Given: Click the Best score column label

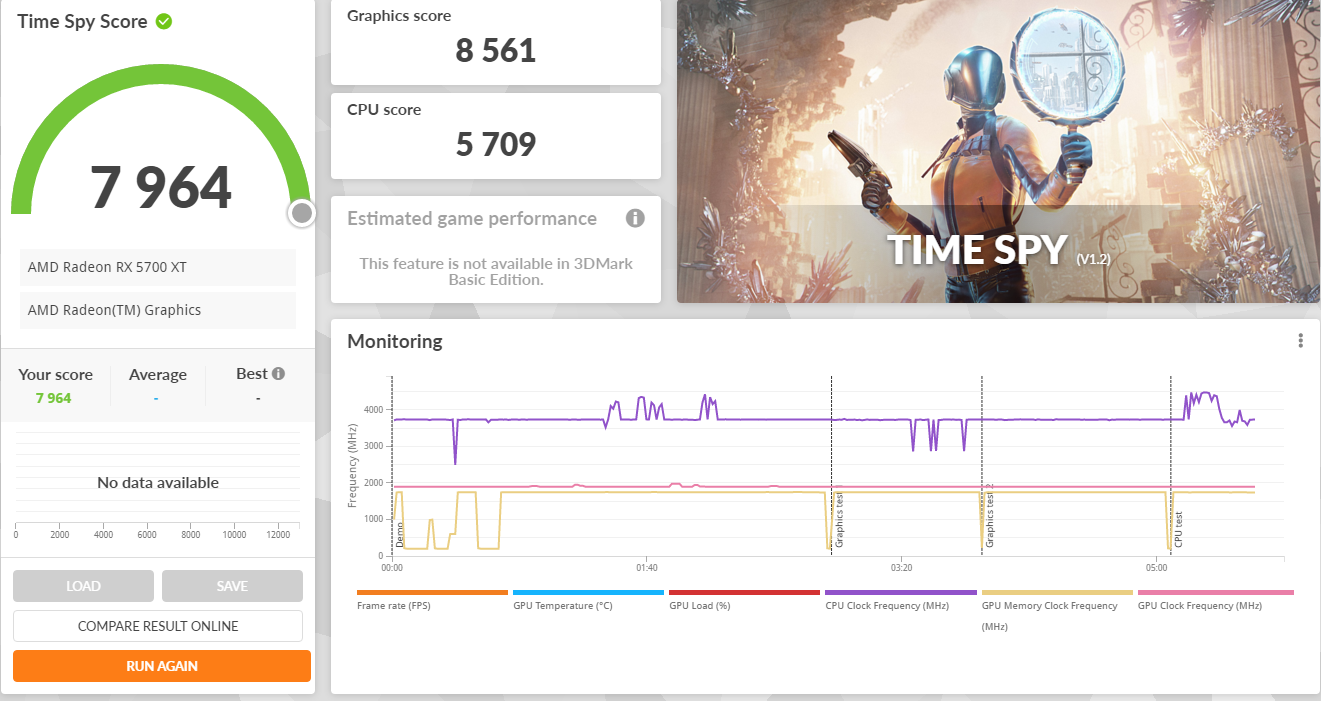Looking at the screenshot, I should point(252,373).
